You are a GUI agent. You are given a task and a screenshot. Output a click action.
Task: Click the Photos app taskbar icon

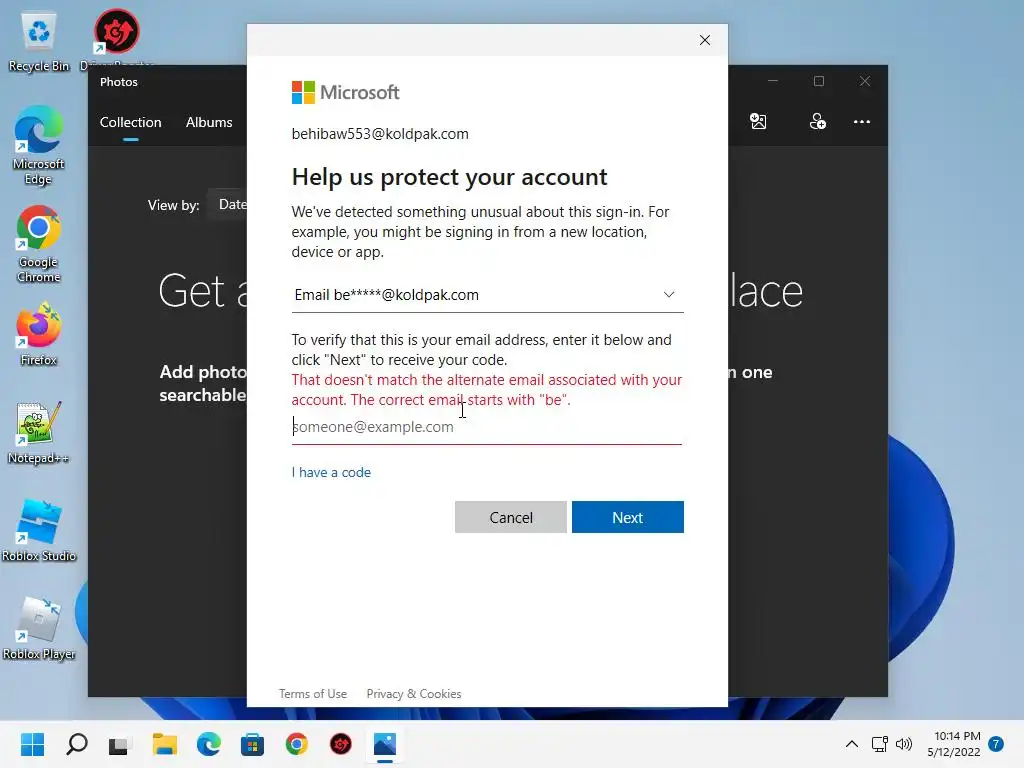(385, 744)
